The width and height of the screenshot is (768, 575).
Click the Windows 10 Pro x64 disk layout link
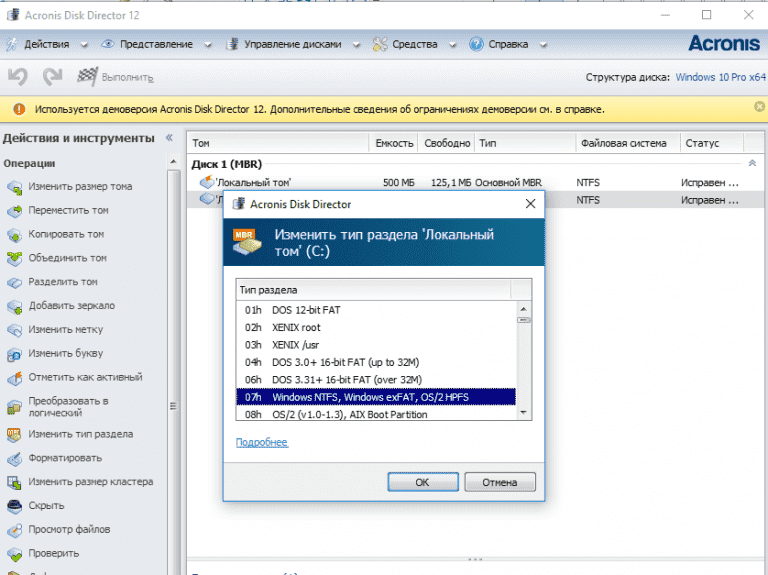tap(720, 77)
